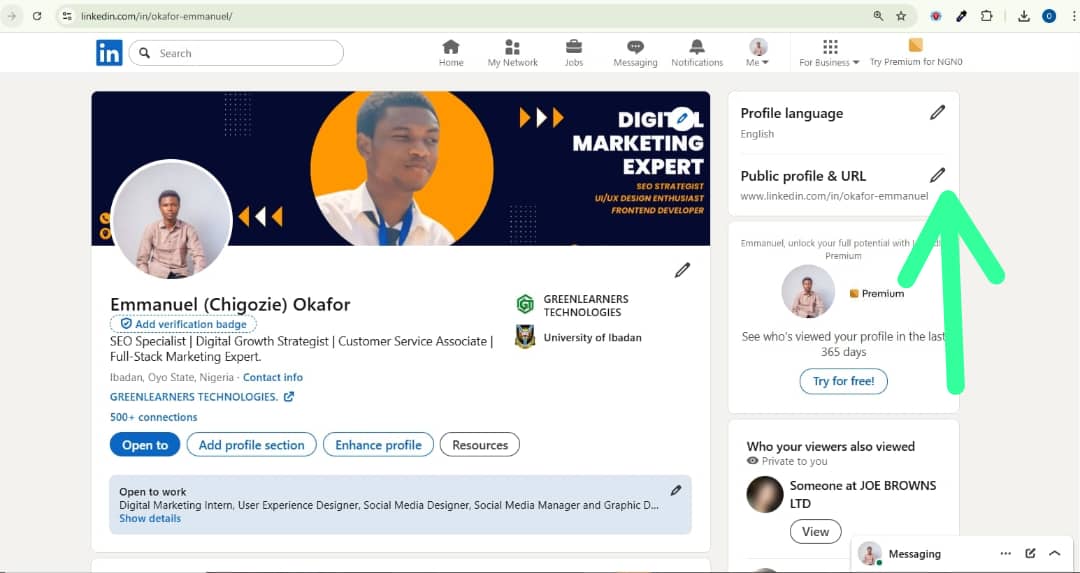Image resolution: width=1080 pixels, height=573 pixels.
Task: Click the Enhance profile button
Action: tap(378, 445)
